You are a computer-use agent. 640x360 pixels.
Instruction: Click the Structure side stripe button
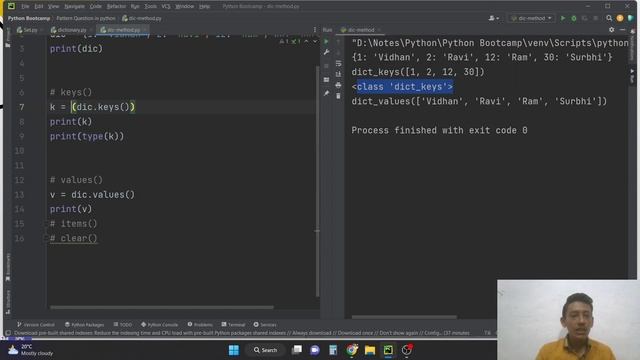click(x=8, y=302)
